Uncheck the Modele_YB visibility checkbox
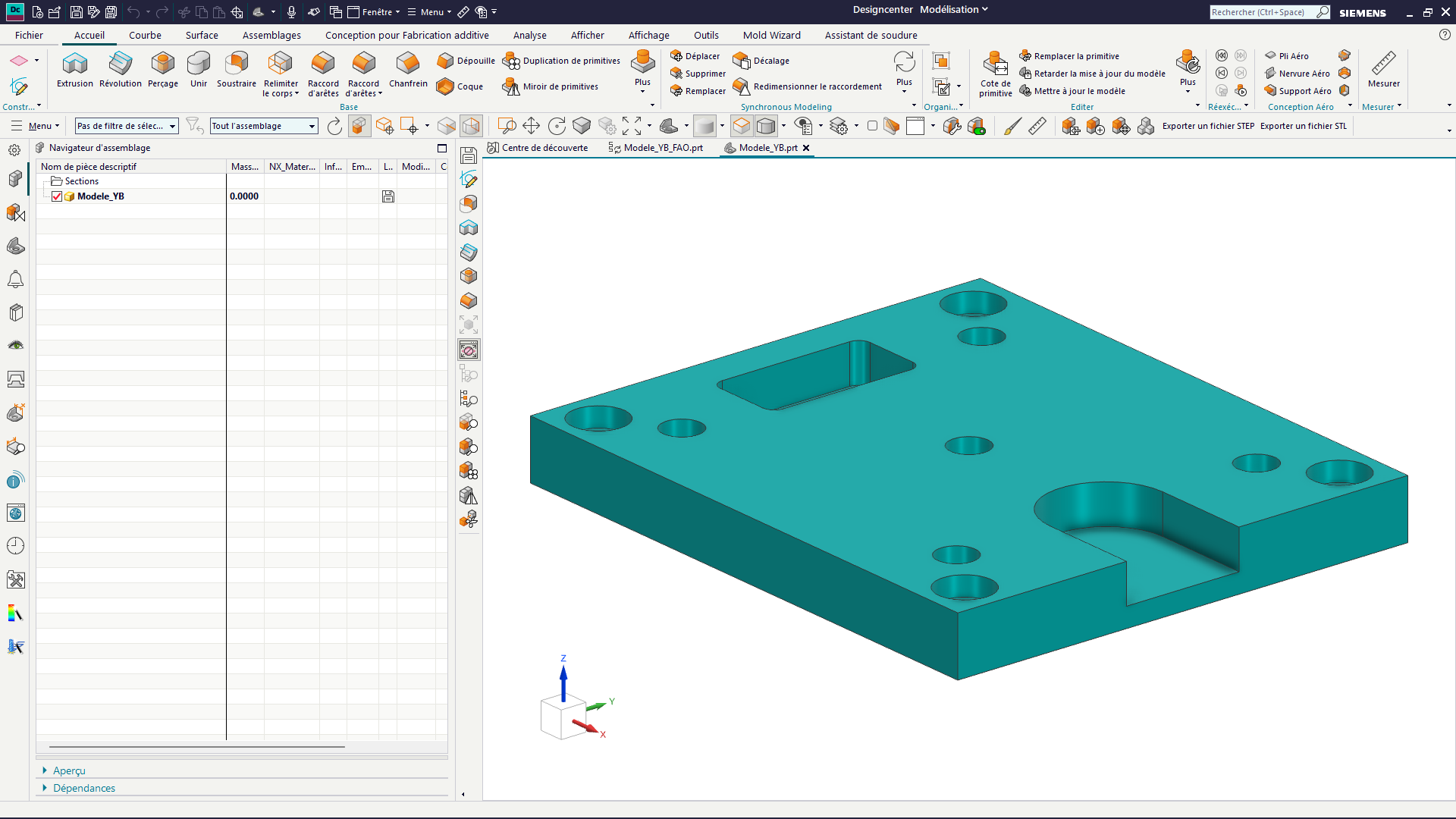The height and width of the screenshot is (819, 1456). tap(57, 196)
